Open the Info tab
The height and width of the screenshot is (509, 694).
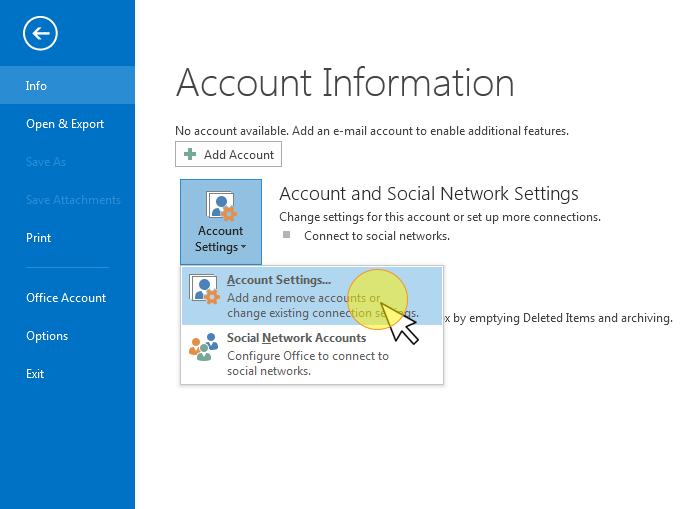67,85
